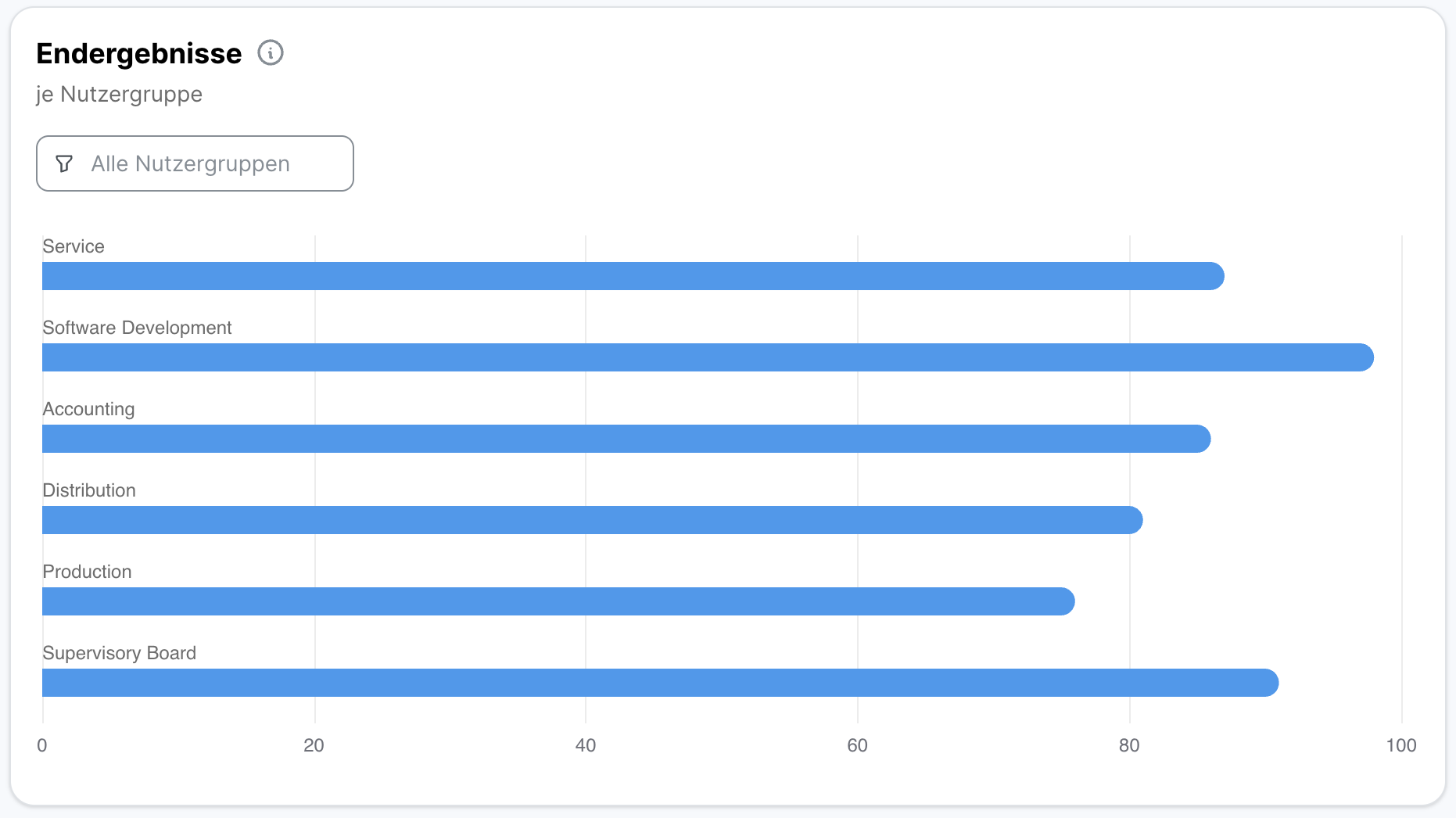The image size is (1456, 818).
Task: Click the Software Development bar
Action: pos(707,357)
